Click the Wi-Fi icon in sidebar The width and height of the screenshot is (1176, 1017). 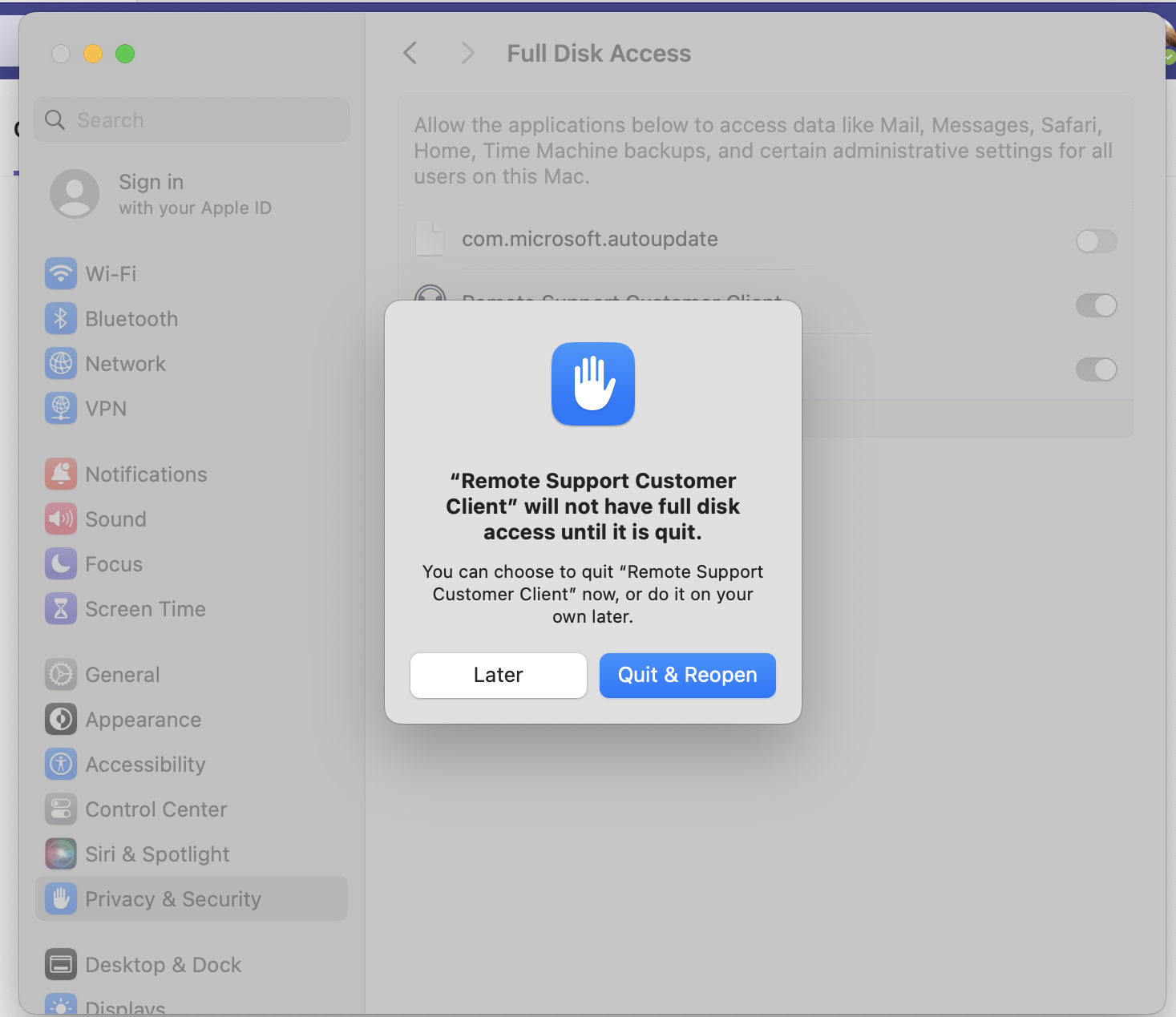(x=61, y=274)
